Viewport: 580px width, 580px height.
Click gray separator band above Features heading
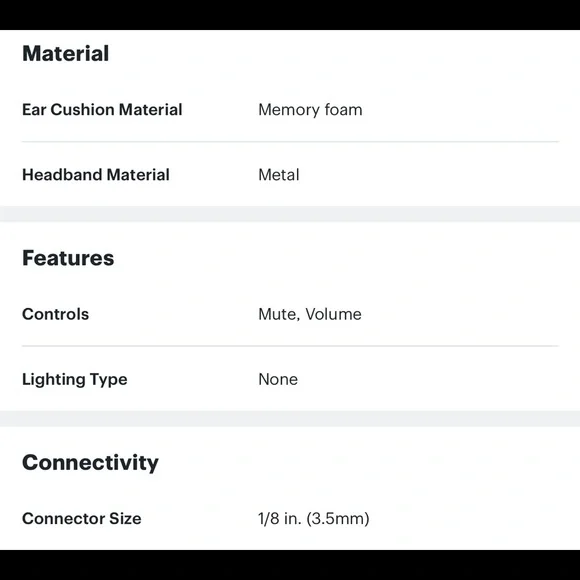point(290,214)
